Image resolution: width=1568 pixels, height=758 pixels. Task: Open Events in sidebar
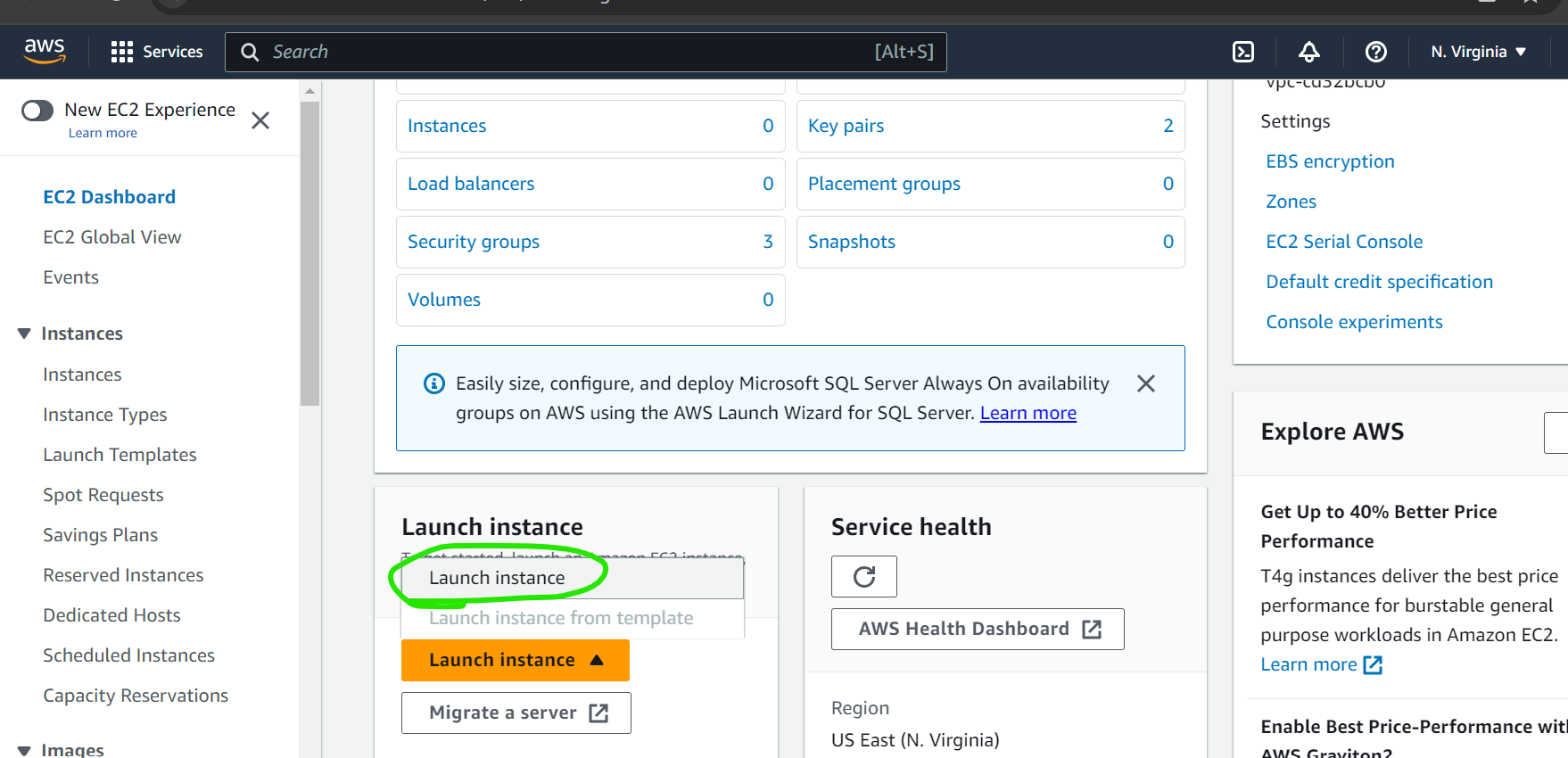pos(71,277)
